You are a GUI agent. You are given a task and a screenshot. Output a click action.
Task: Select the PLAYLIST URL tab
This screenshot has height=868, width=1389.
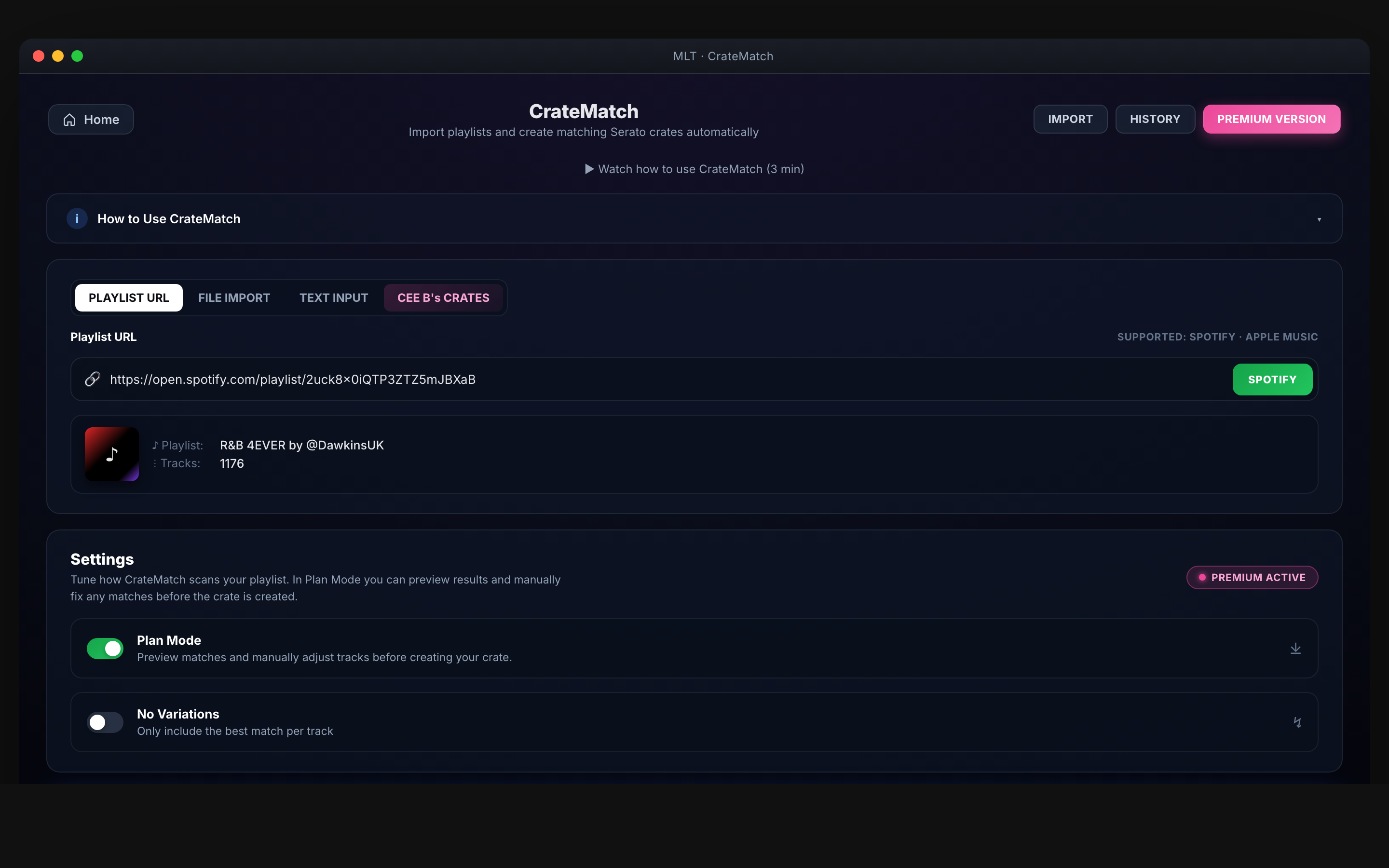click(129, 298)
